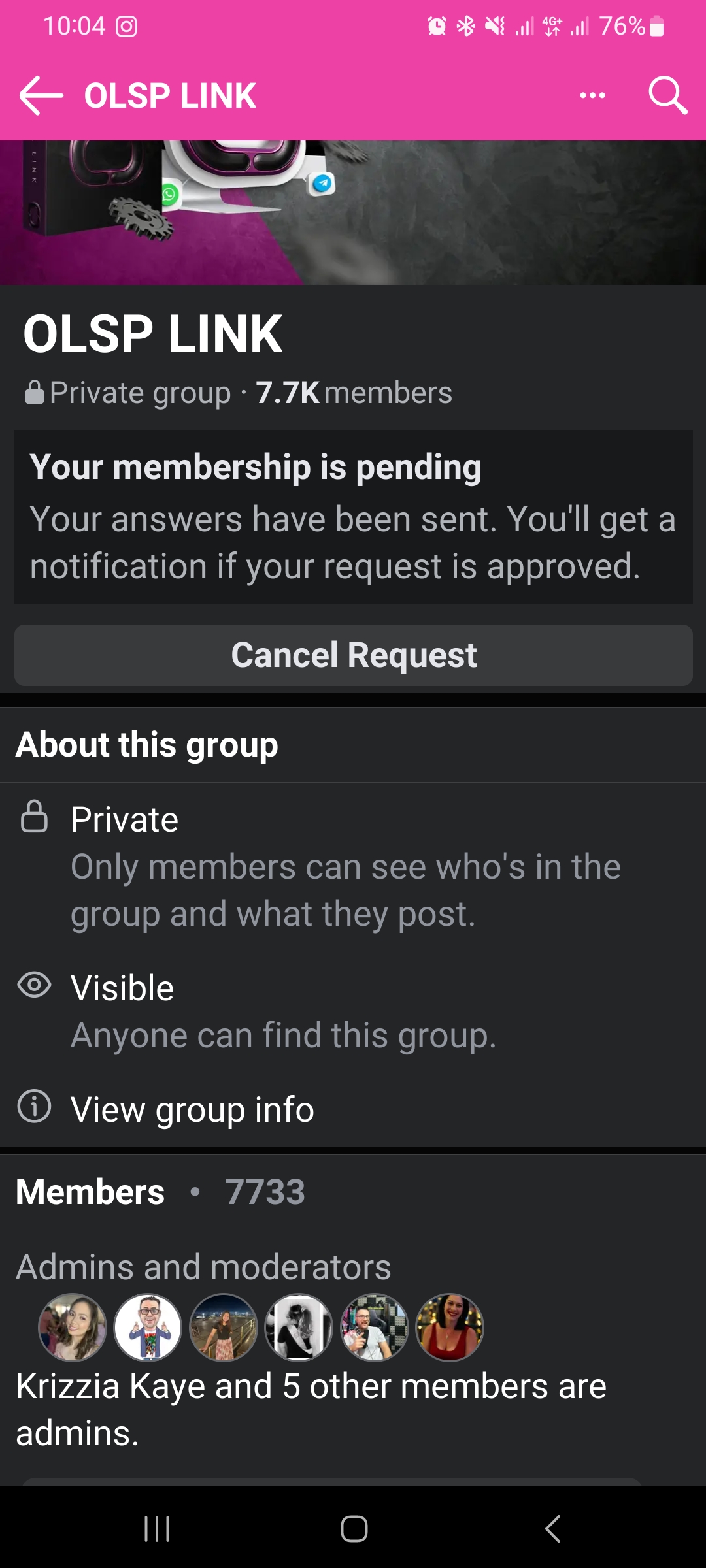
Task: Tap the Instagram notification icon in status bar
Action: [x=127, y=27]
